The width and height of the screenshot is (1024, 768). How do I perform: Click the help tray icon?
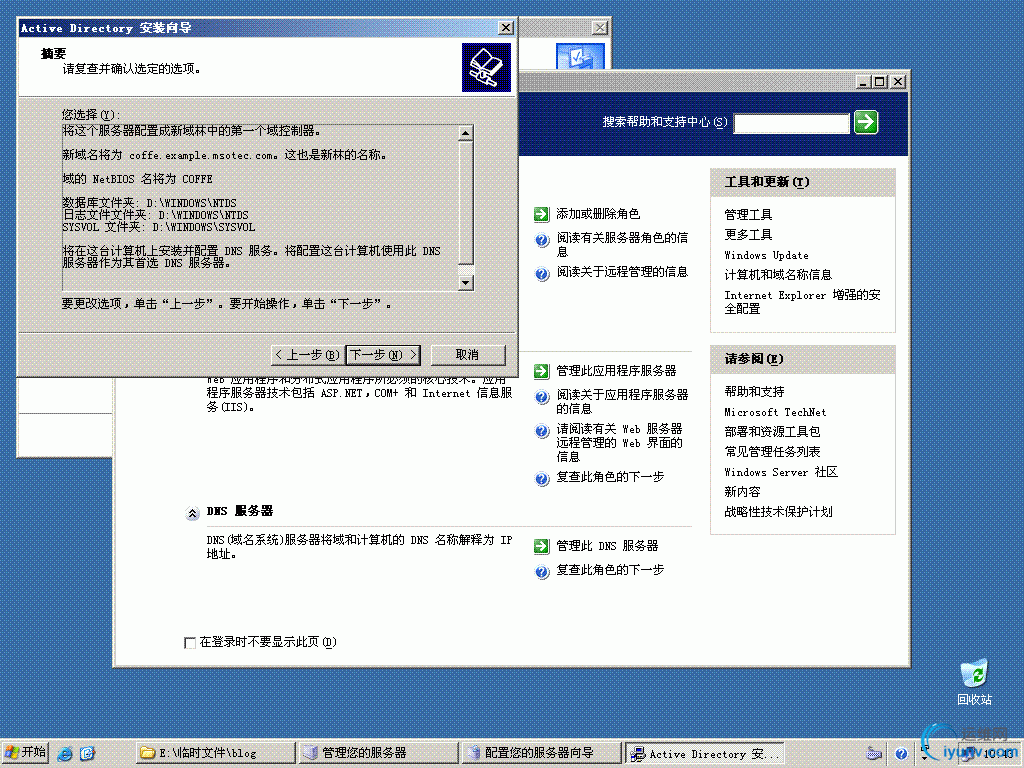pyautogui.click(x=901, y=754)
